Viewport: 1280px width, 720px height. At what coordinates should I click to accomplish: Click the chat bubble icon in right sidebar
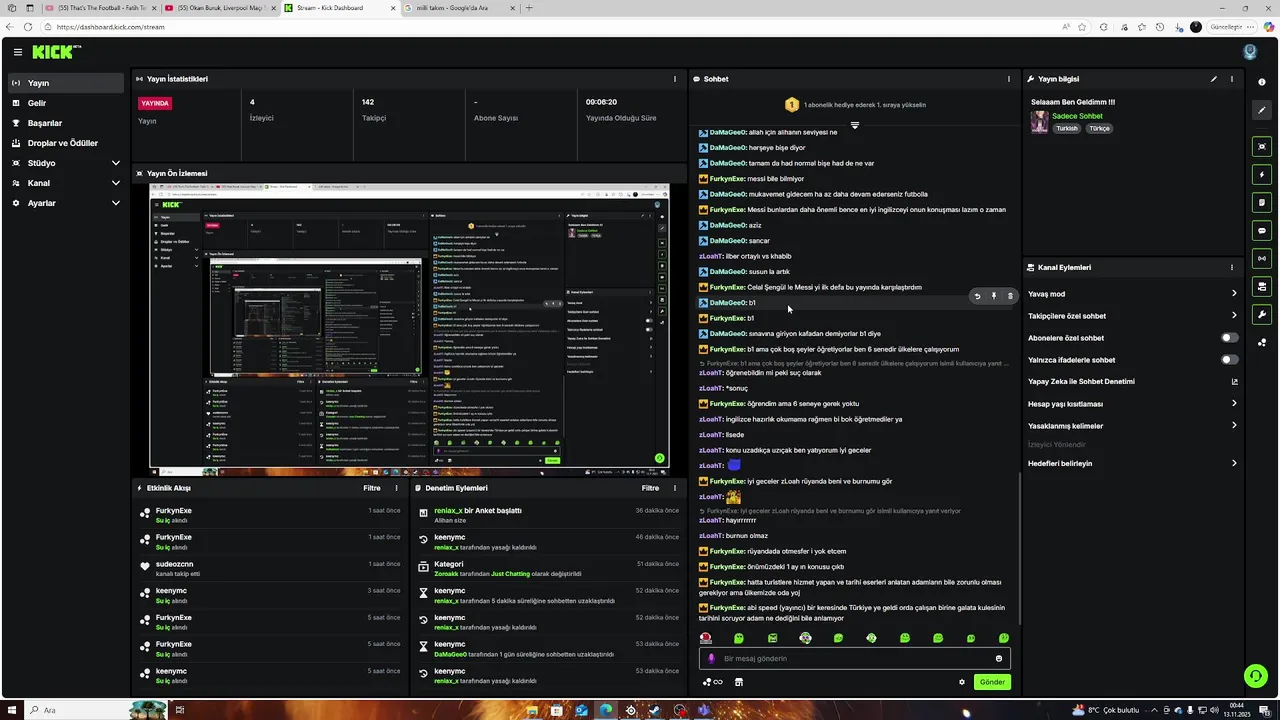(1262, 231)
